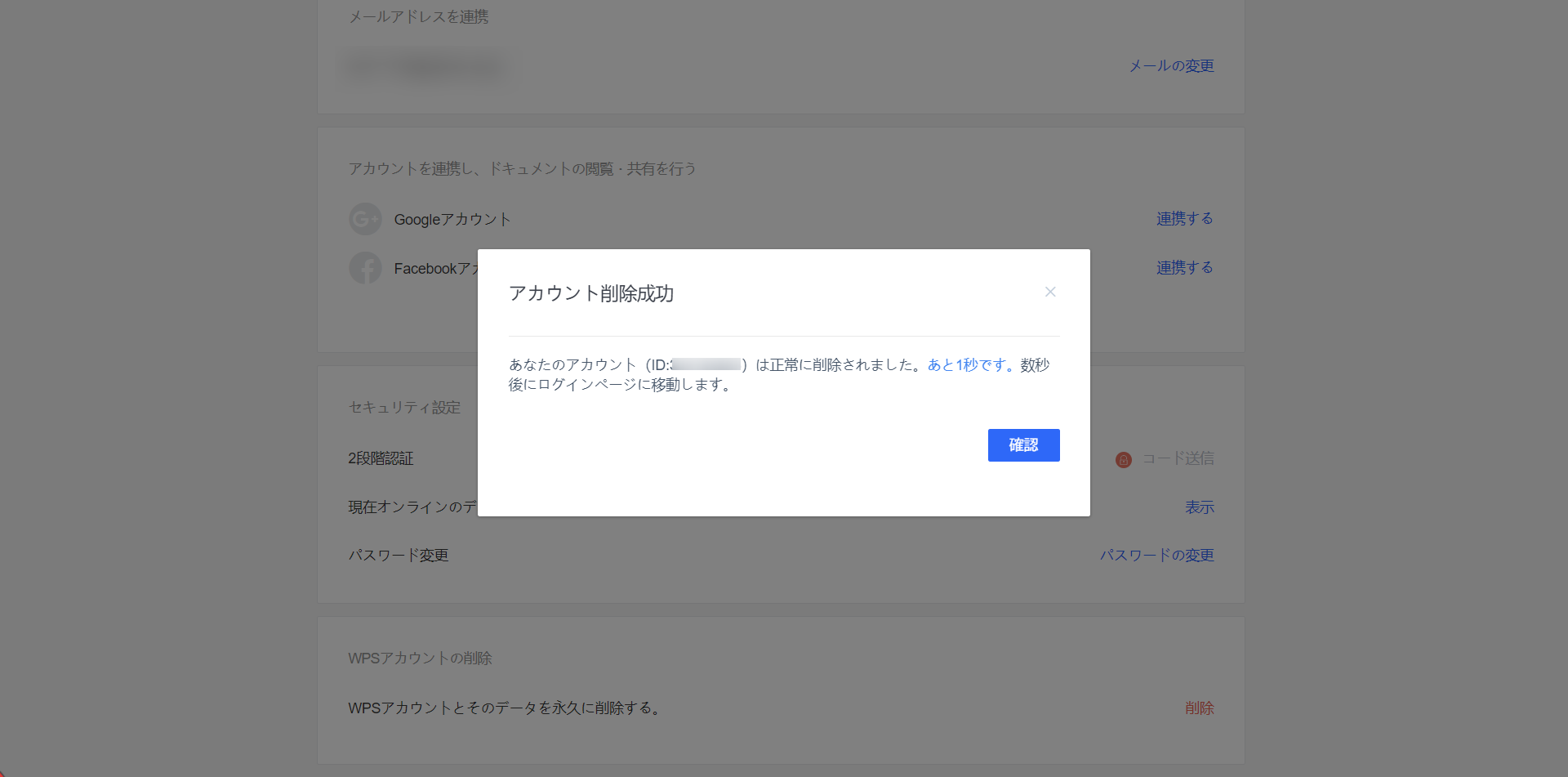Click the 2段階認証 label
This screenshot has height=777, width=1568.
click(381, 458)
